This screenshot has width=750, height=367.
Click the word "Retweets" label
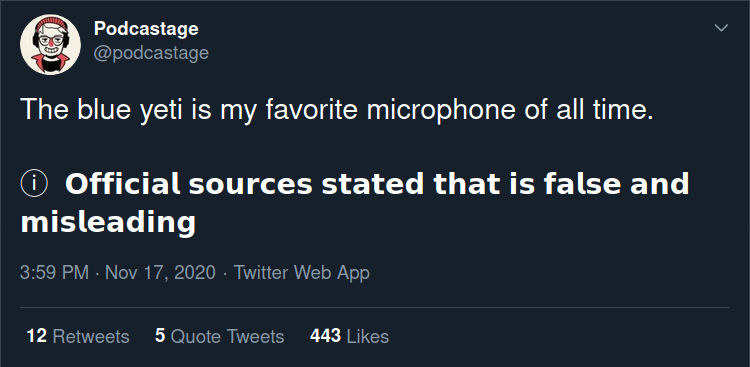coord(91,336)
